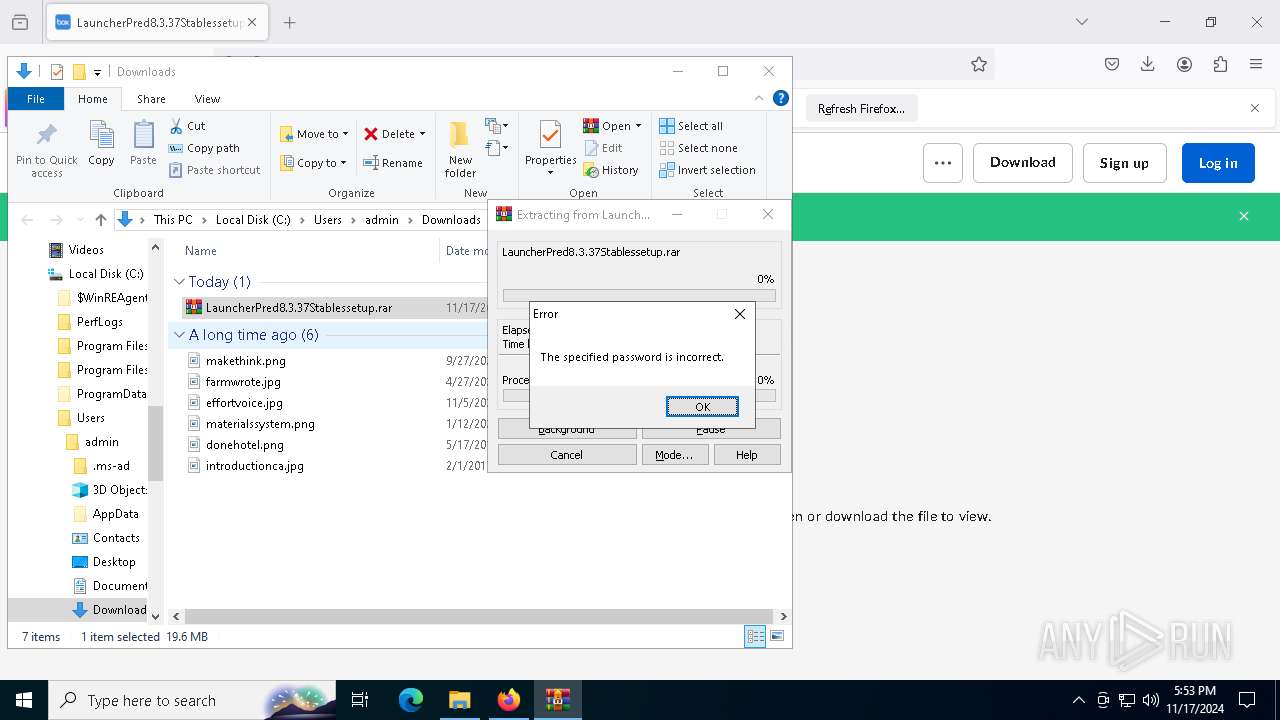Click Cancel in the WinRAR extraction window
This screenshot has width=1280, height=720.
[567, 454]
